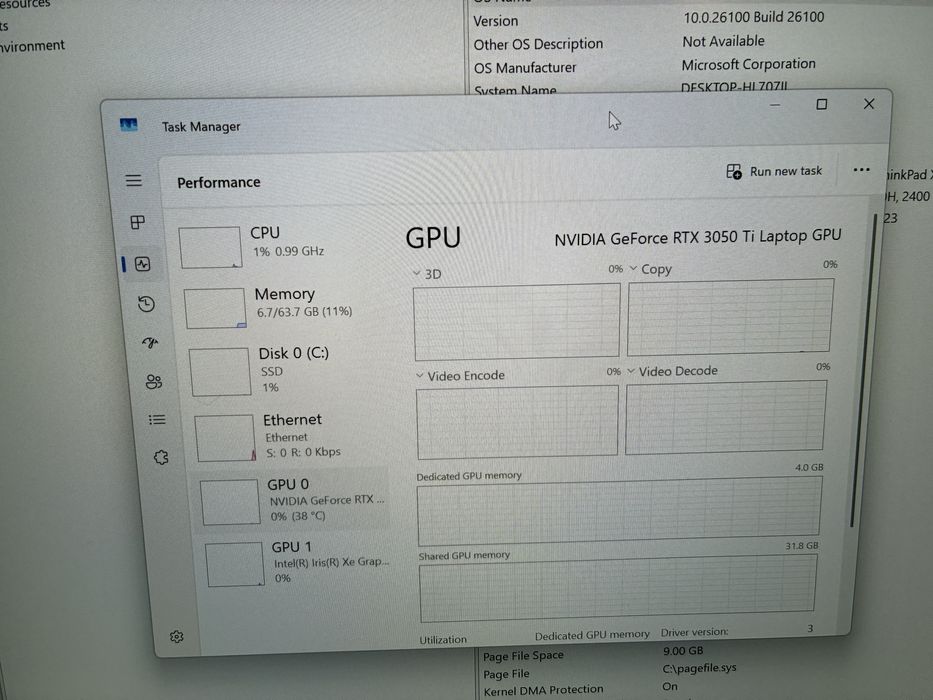933x700 pixels.
Task: Click the CPU mini graph thumbnail
Action: coord(210,247)
